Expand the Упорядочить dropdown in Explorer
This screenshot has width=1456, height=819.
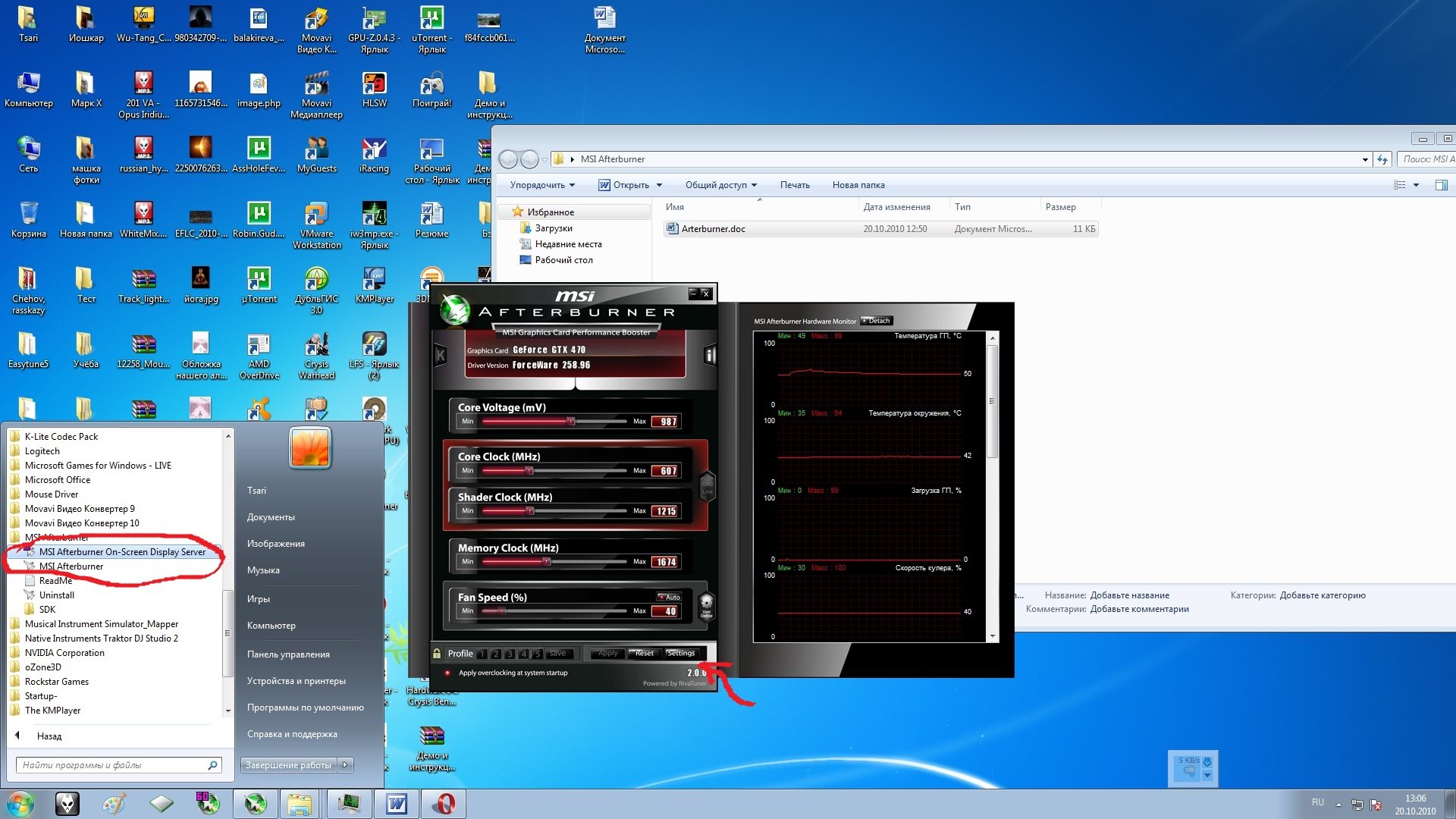coord(542,185)
